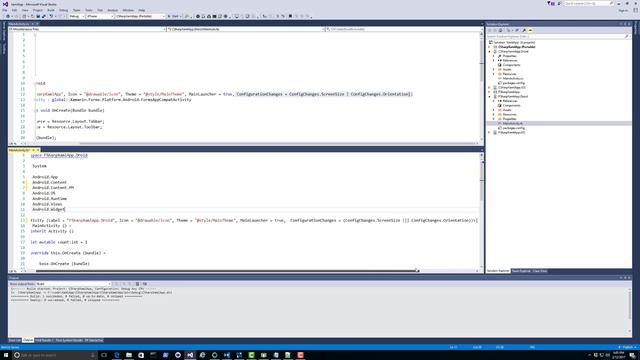Select packages.config under CSharpXamlApp.Droid
This screenshot has height=360, width=640.
[513, 83]
